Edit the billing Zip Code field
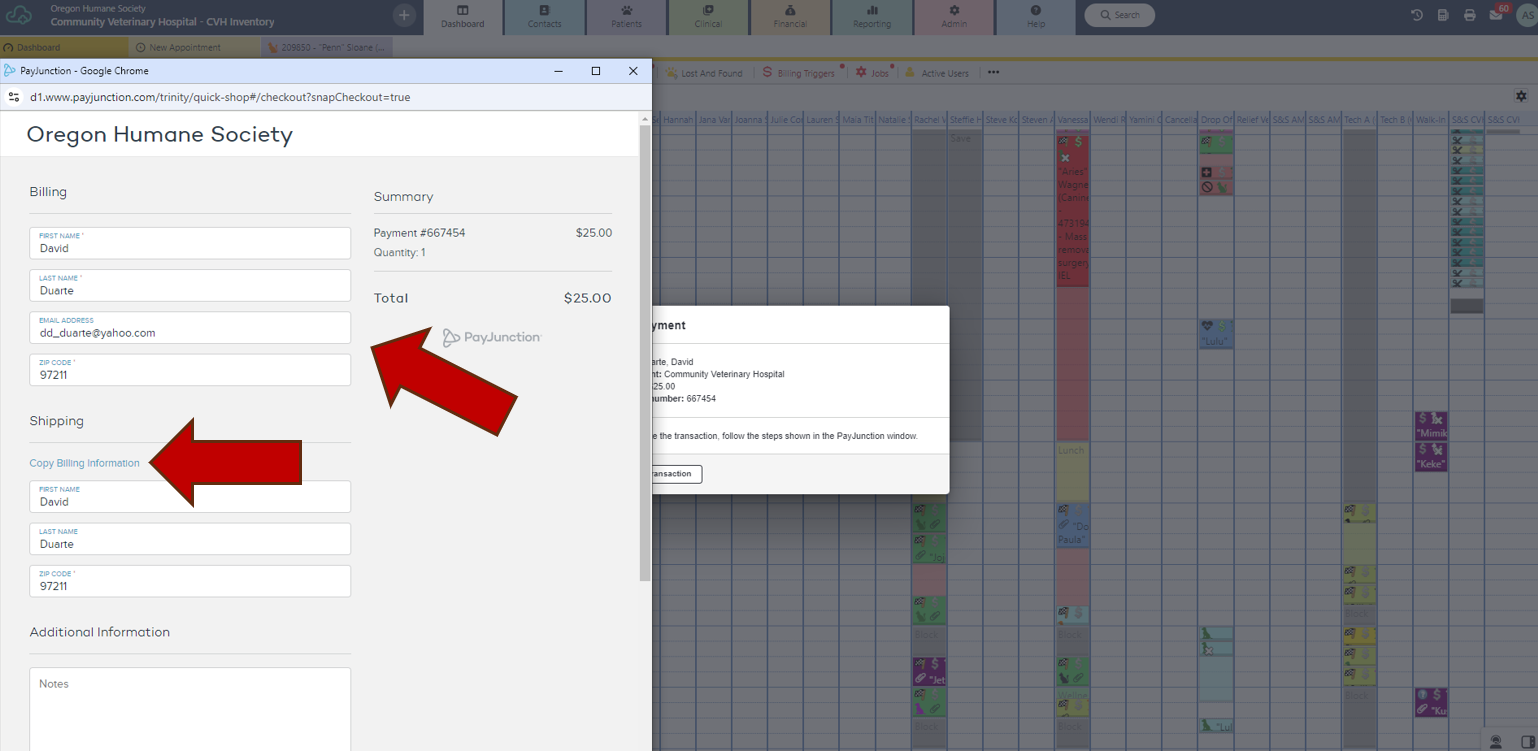The width and height of the screenshot is (1538, 751). click(x=190, y=369)
